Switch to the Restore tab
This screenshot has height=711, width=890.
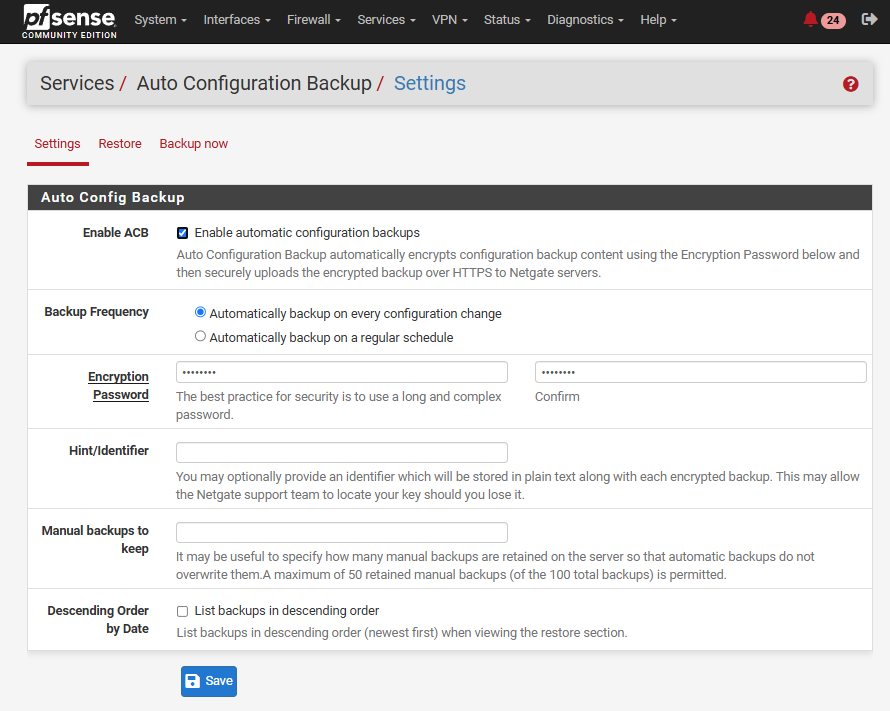(120, 144)
